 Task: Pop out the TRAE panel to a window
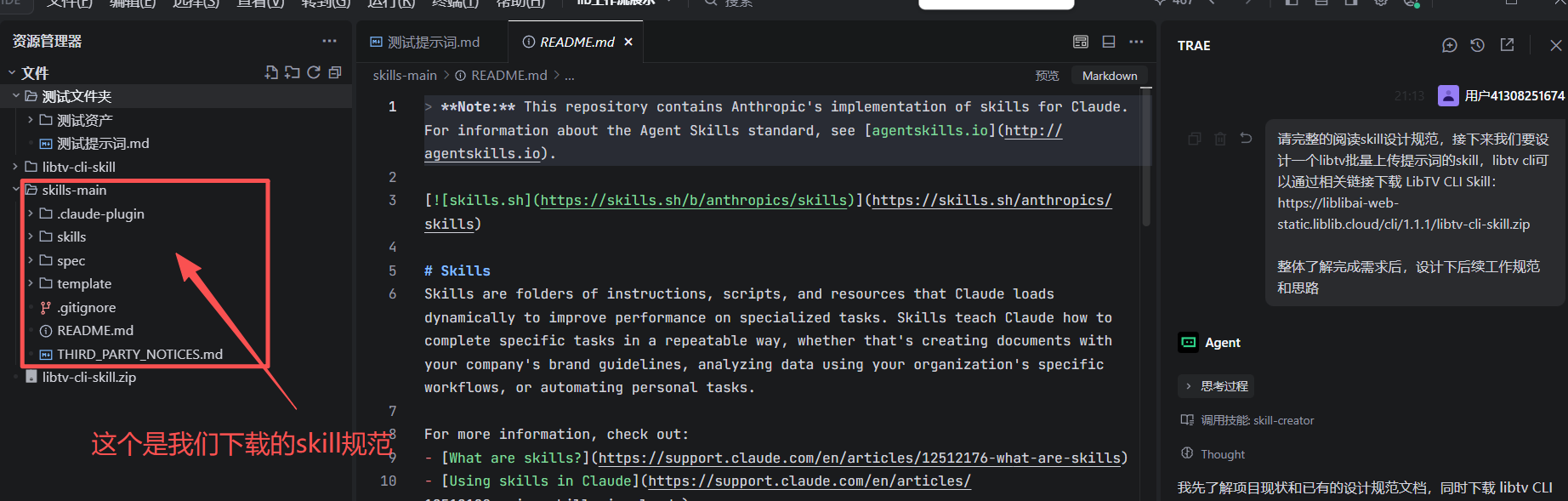pyautogui.click(x=1507, y=45)
